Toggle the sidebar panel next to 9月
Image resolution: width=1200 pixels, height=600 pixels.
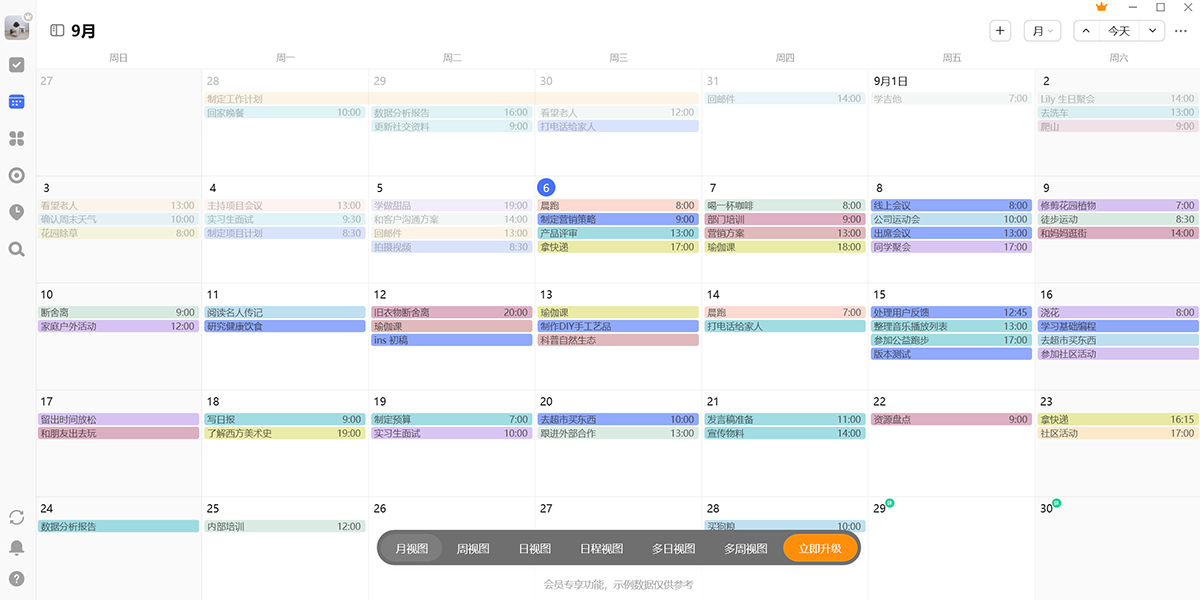tap(57, 31)
